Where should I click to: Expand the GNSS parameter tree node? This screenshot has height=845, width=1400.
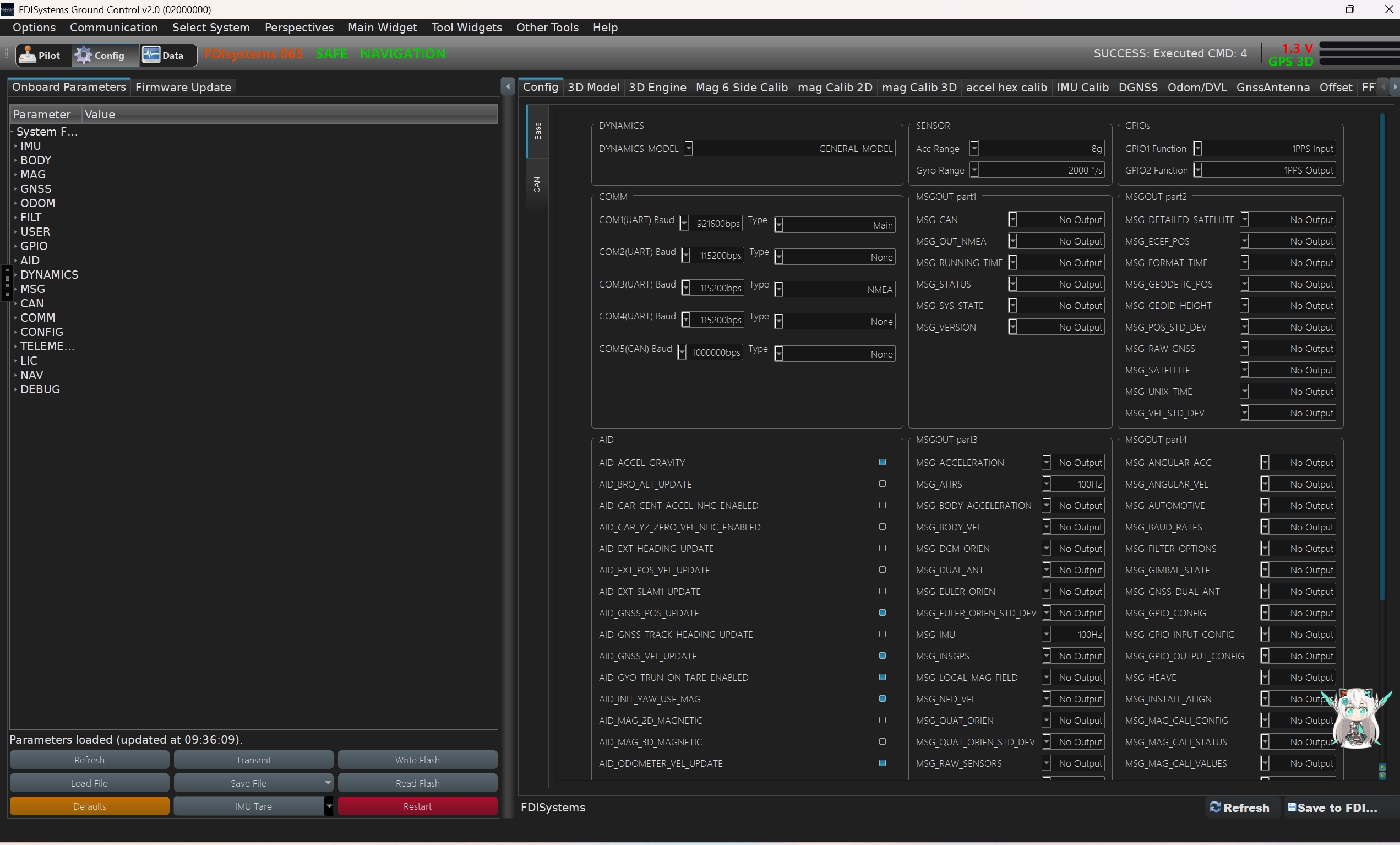(x=15, y=189)
